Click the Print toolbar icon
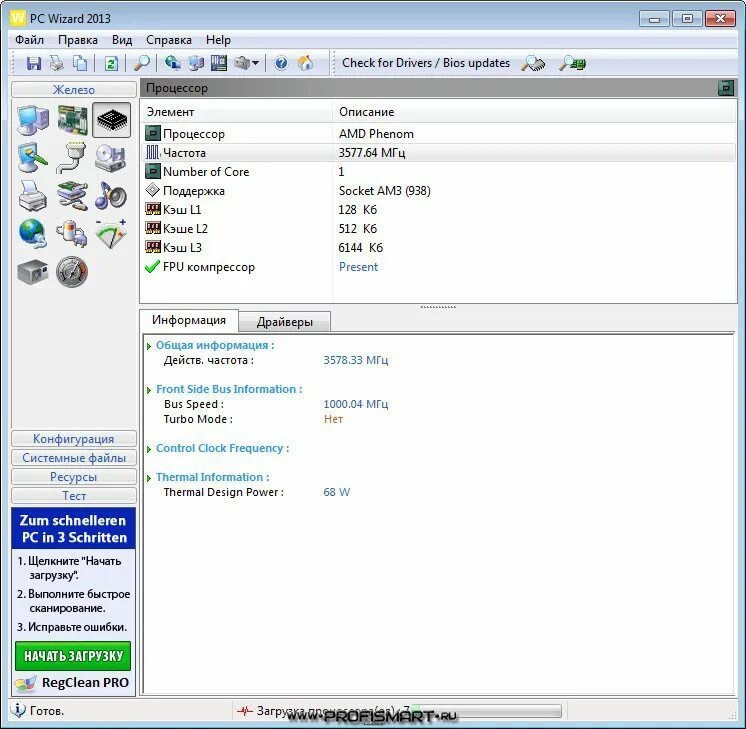 click(57, 63)
